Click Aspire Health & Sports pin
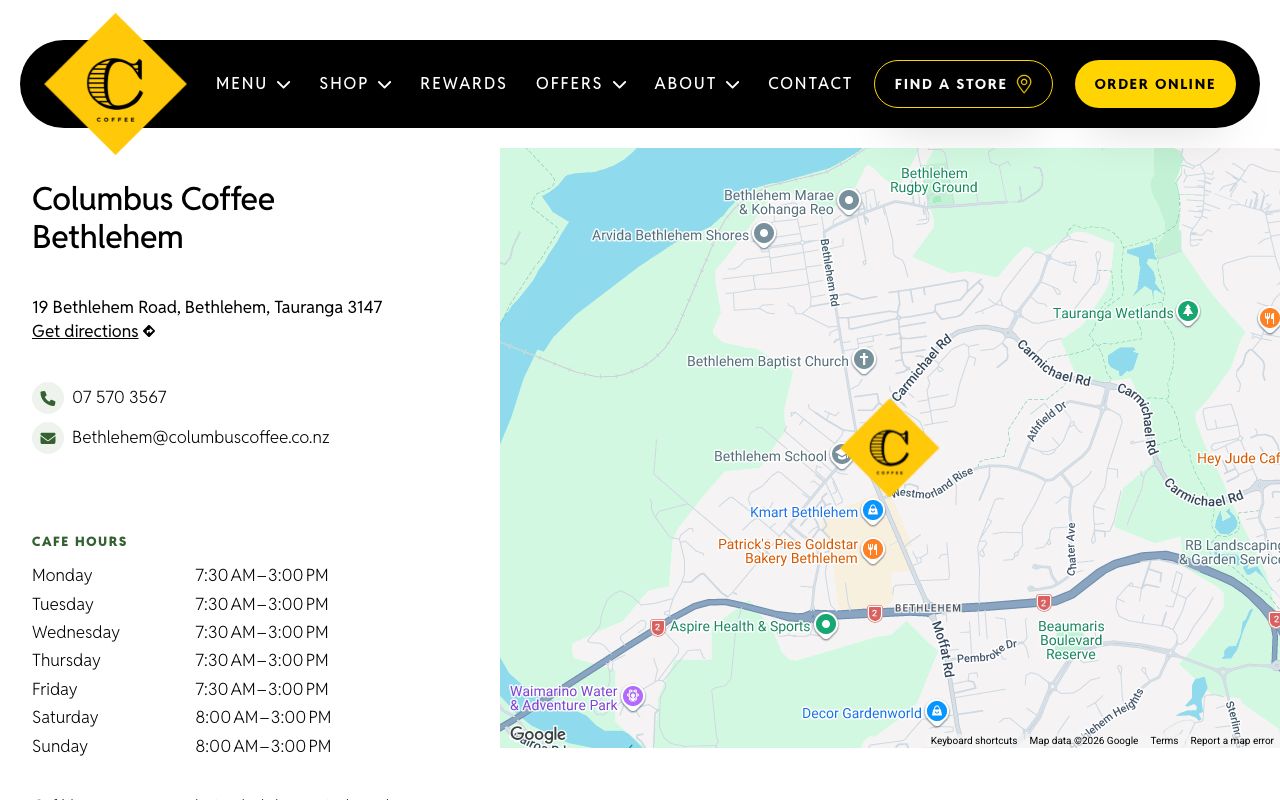This screenshot has width=1280, height=800. coord(825,626)
